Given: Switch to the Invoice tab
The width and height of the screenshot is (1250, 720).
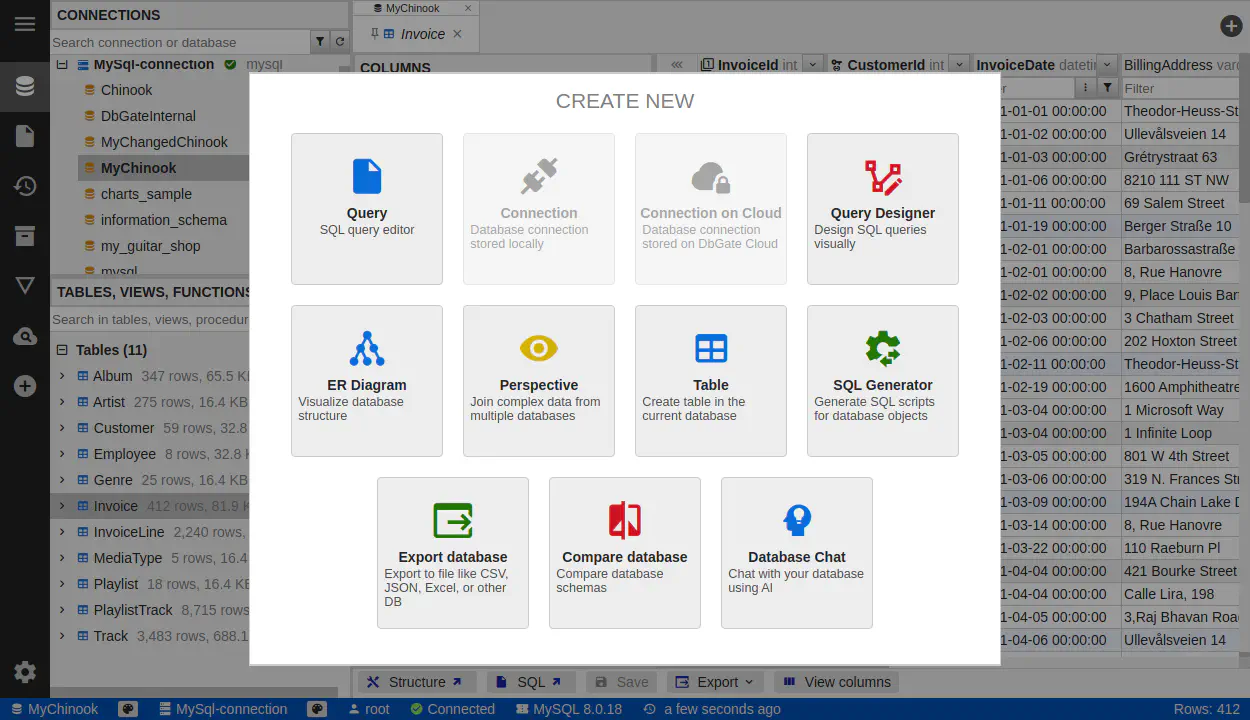Looking at the screenshot, I should [422, 34].
